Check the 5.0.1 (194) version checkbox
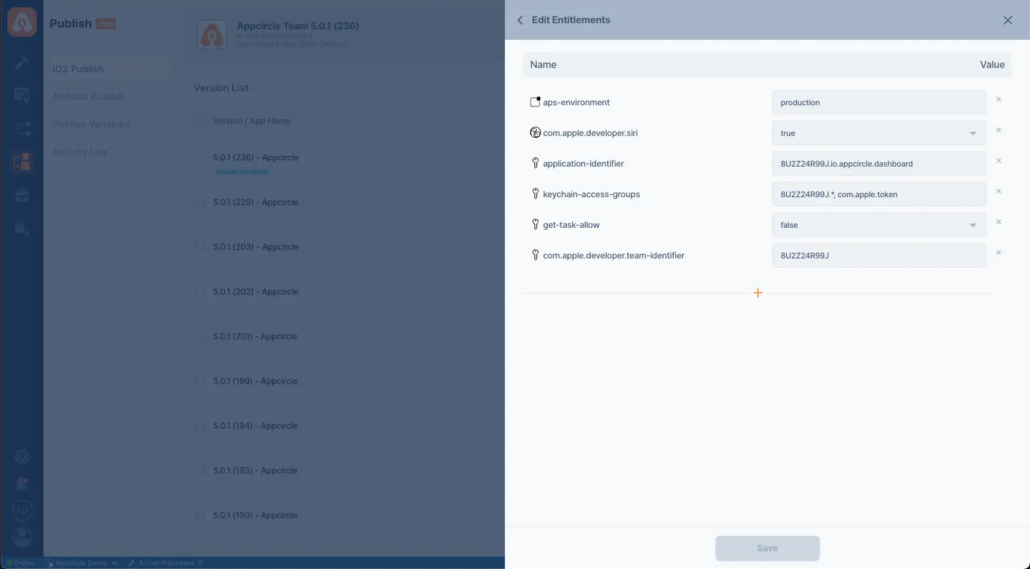The height and width of the screenshot is (569, 1030). tap(200, 426)
